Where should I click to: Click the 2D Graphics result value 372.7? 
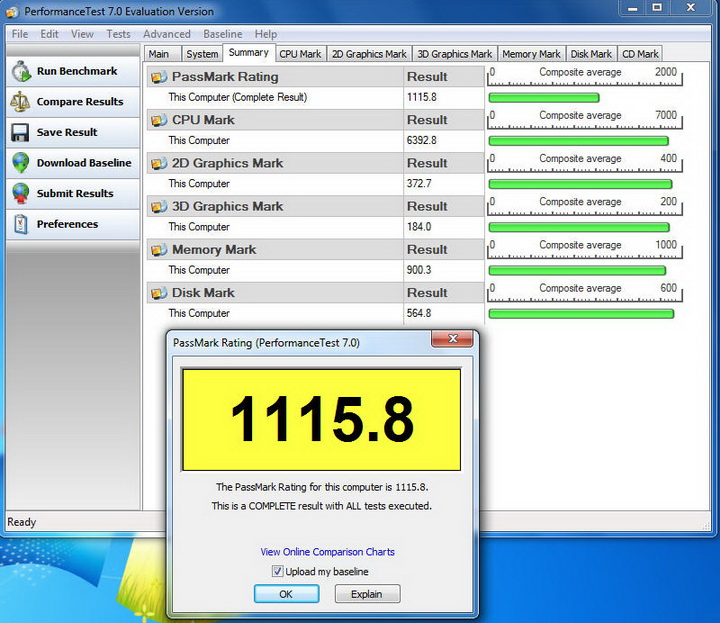(419, 184)
